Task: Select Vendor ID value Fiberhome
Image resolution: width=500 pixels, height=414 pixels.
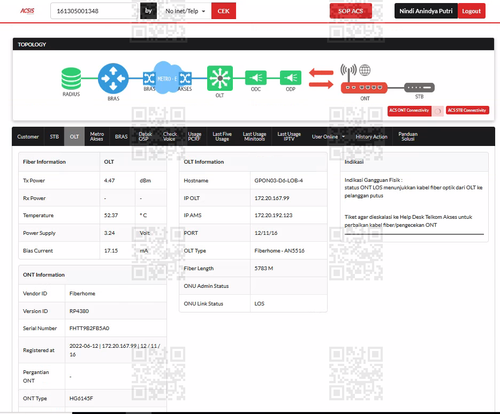Action: [82, 294]
